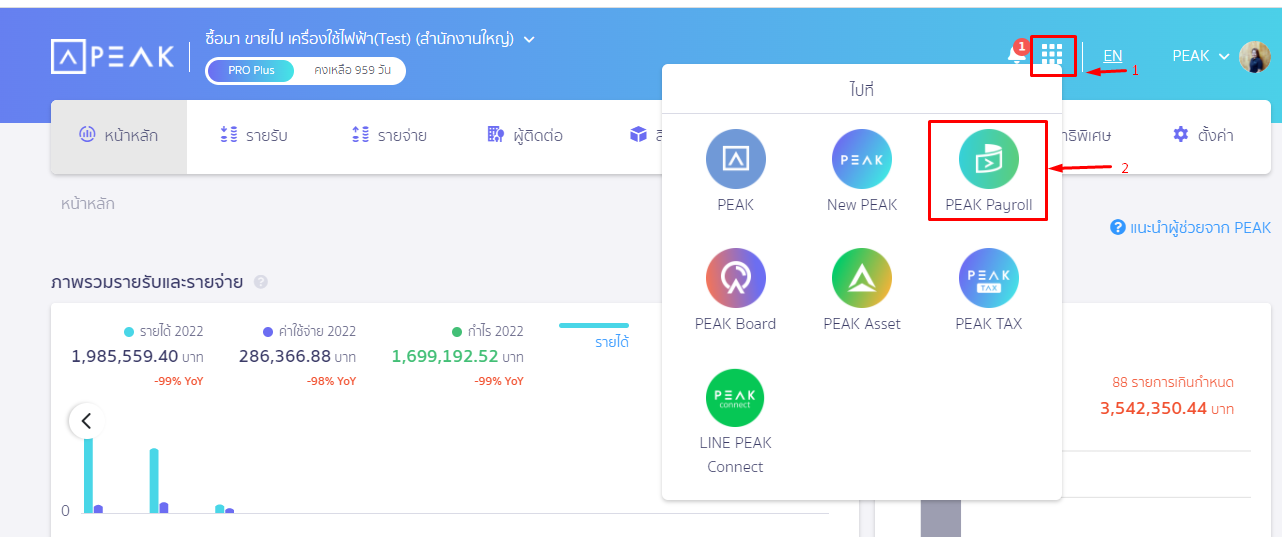The image size is (1282, 537).
Task: Launch the PEAK Payroll app
Action: 988,170
